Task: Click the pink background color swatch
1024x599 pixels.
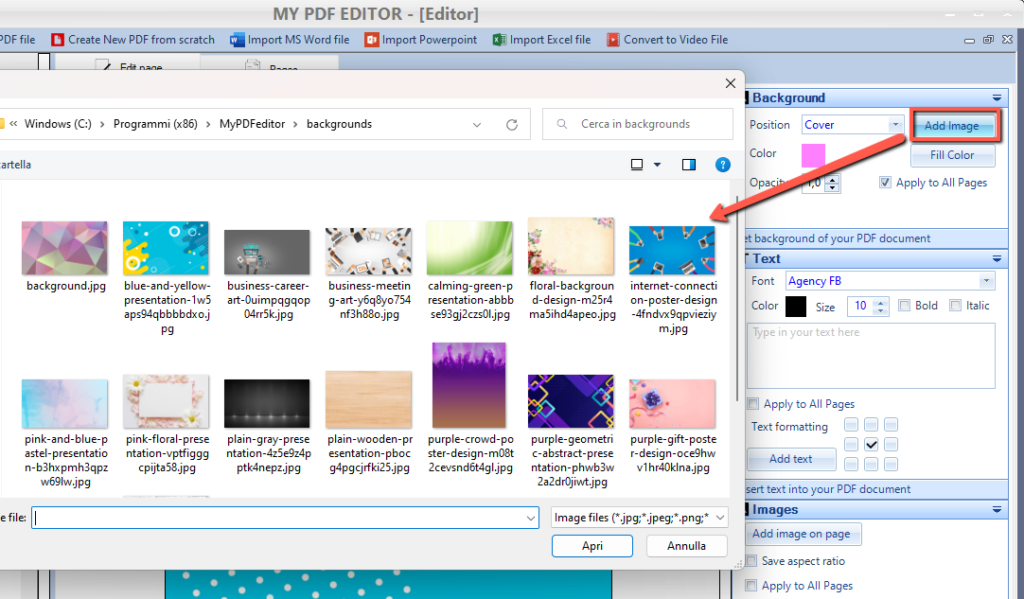Action: (x=813, y=155)
